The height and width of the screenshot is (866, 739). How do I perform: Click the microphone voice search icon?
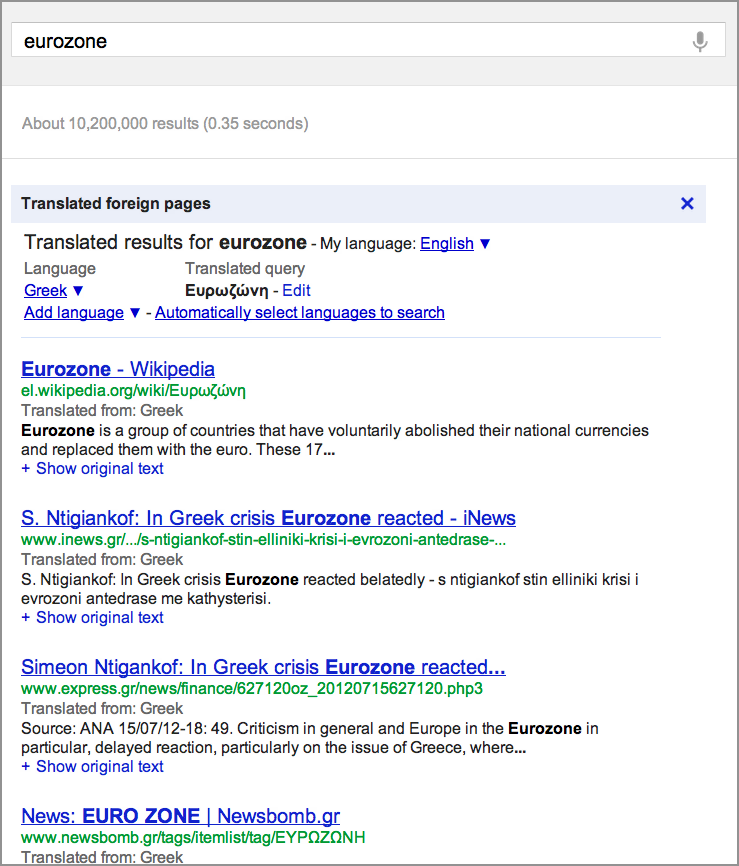700,41
